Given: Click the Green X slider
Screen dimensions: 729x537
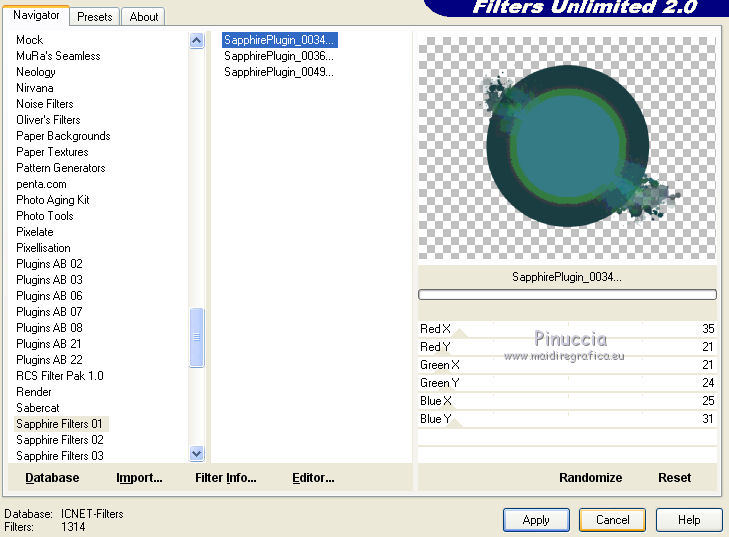Looking at the screenshot, I should pos(567,365).
